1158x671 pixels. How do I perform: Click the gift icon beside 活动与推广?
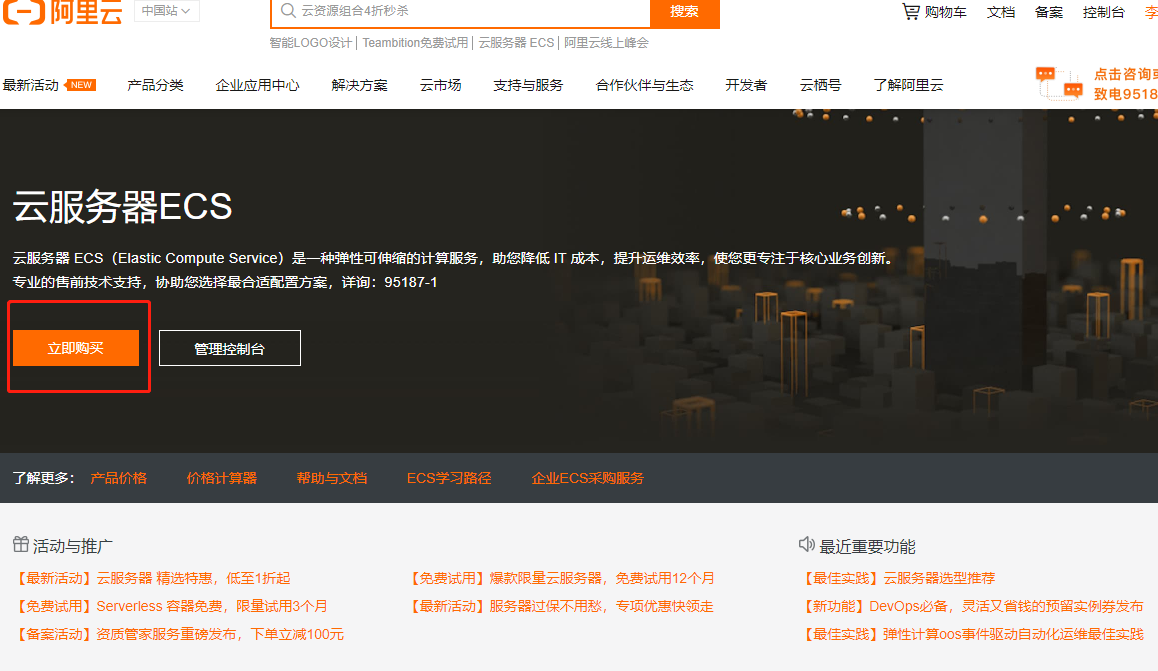pos(22,546)
